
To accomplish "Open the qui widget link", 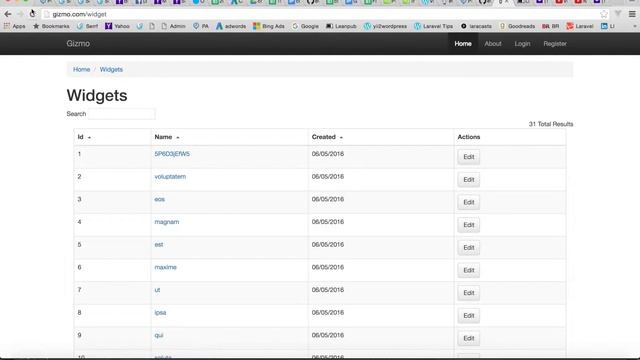I will click(159, 335).
